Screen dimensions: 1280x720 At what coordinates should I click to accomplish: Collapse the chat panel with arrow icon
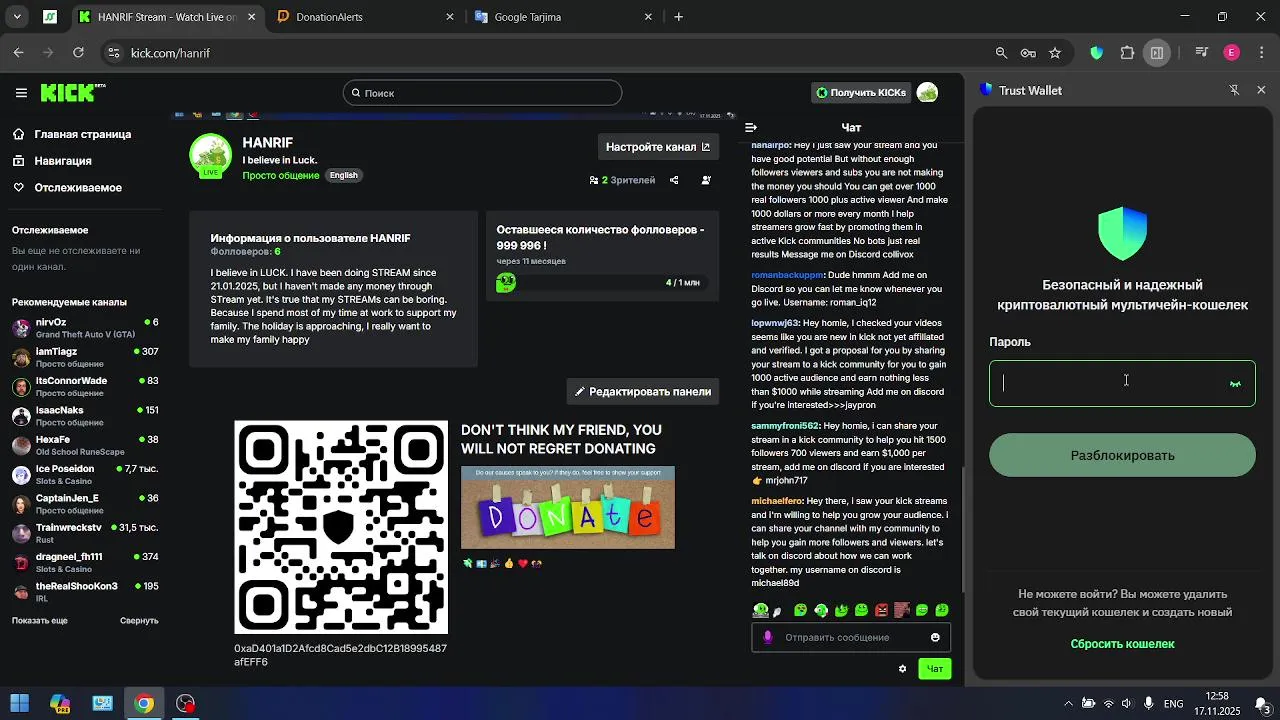751,128
